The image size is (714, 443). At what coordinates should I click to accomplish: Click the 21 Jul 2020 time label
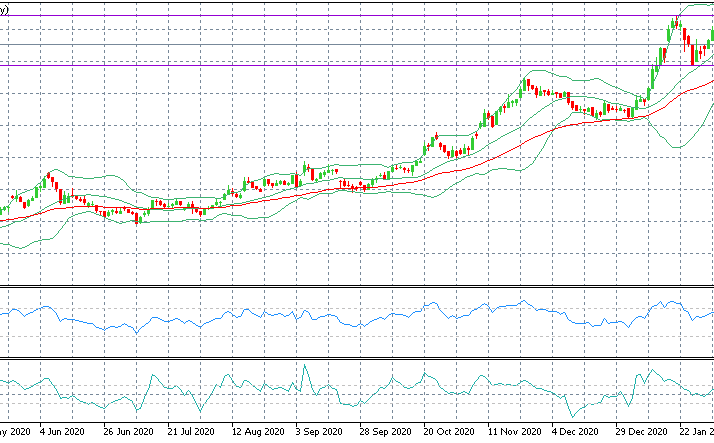pyautogui.click(x=191, y=431)
